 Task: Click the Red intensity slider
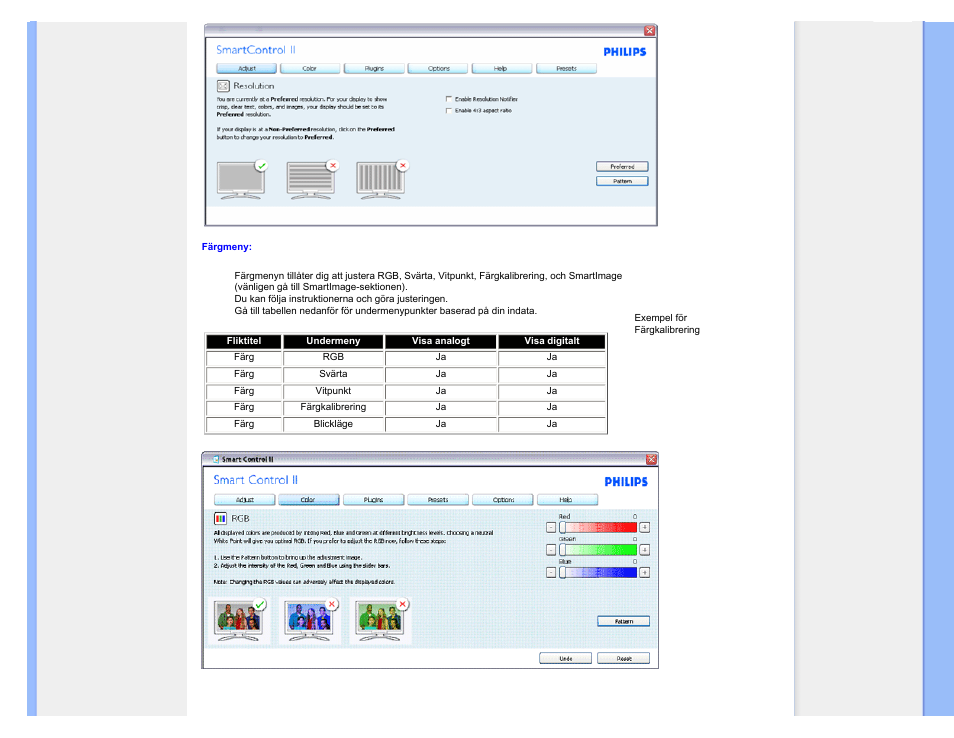pos(597,527)
